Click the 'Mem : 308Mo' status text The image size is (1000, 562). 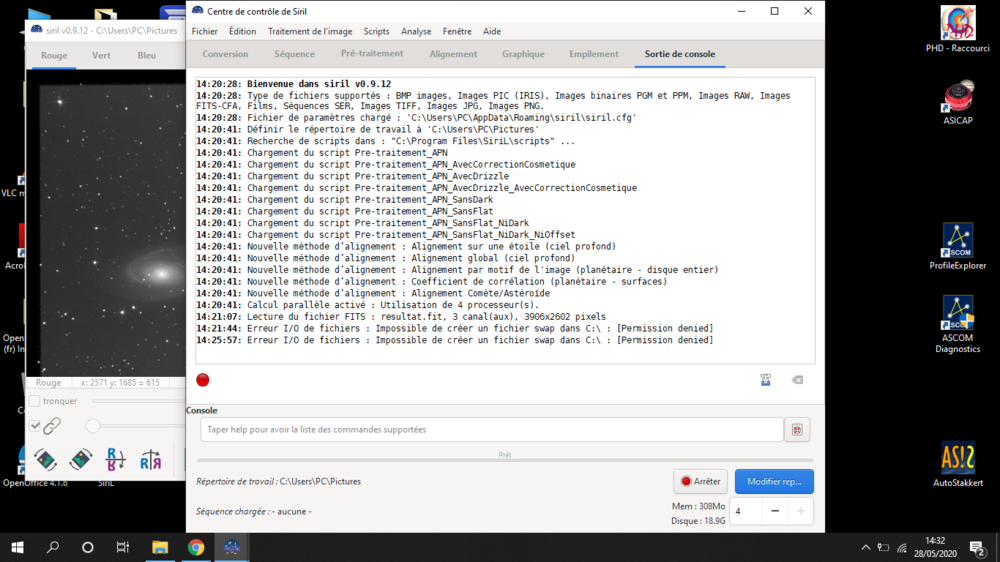698,506
